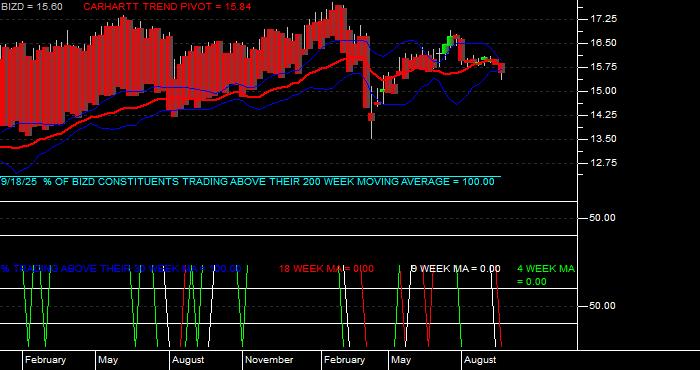Click the blue 39 WEEK MA label

click(x=121, y=269)
